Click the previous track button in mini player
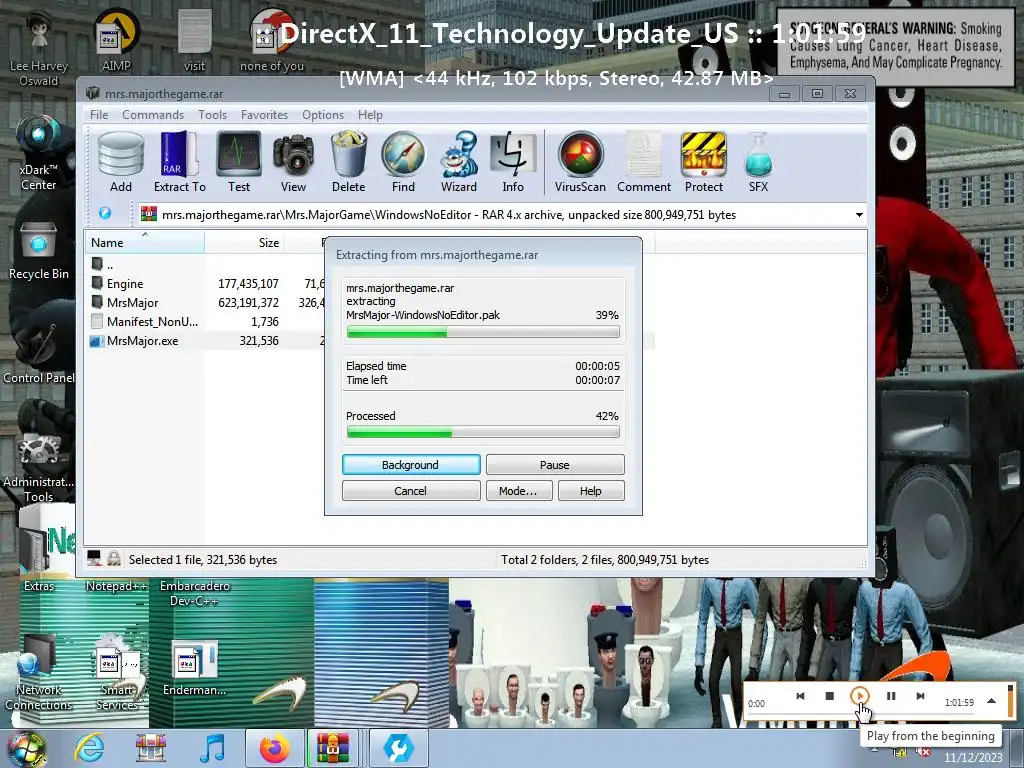1024x768 pixels. point(800,696)
